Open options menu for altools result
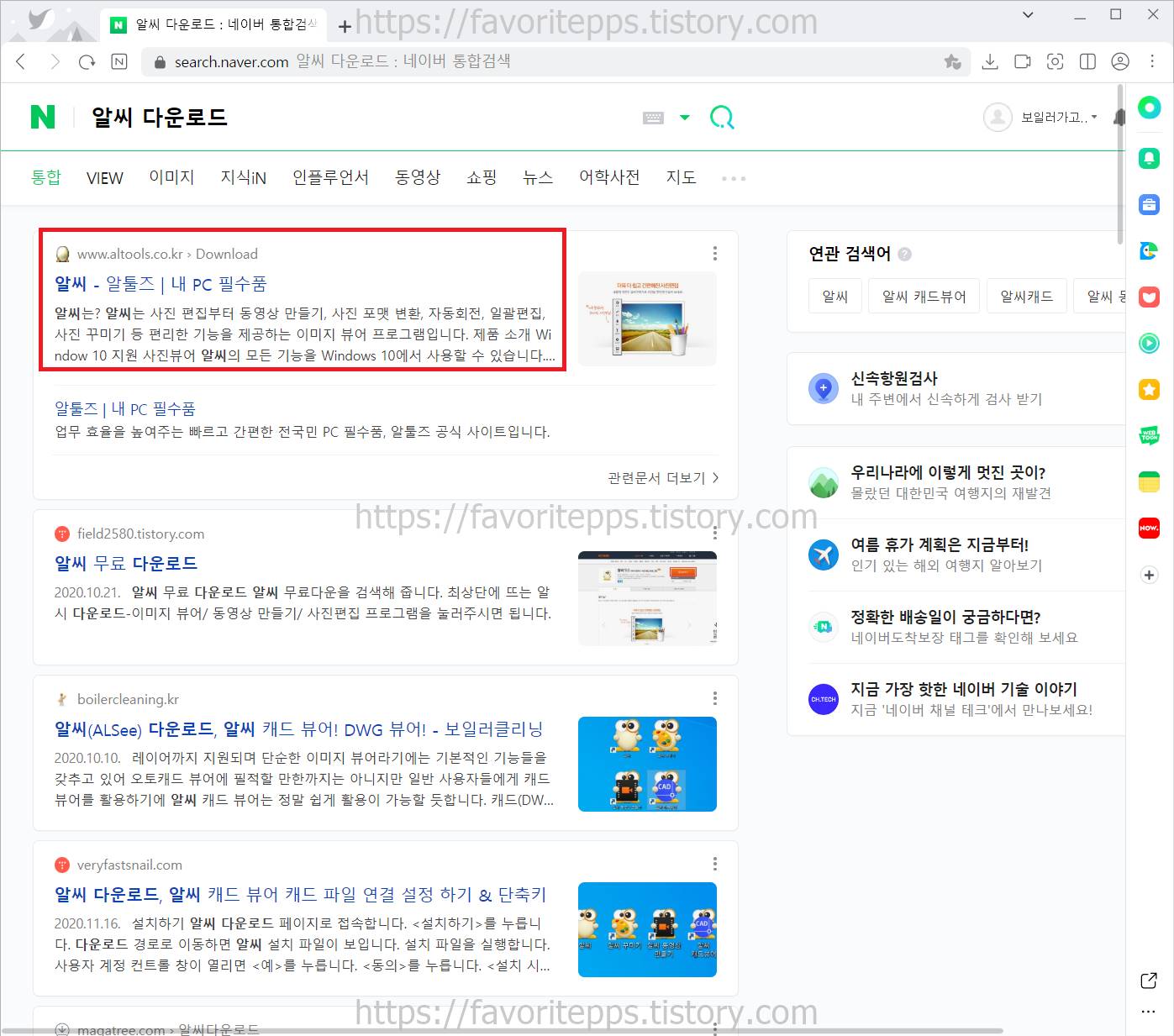 click(715, 253)
